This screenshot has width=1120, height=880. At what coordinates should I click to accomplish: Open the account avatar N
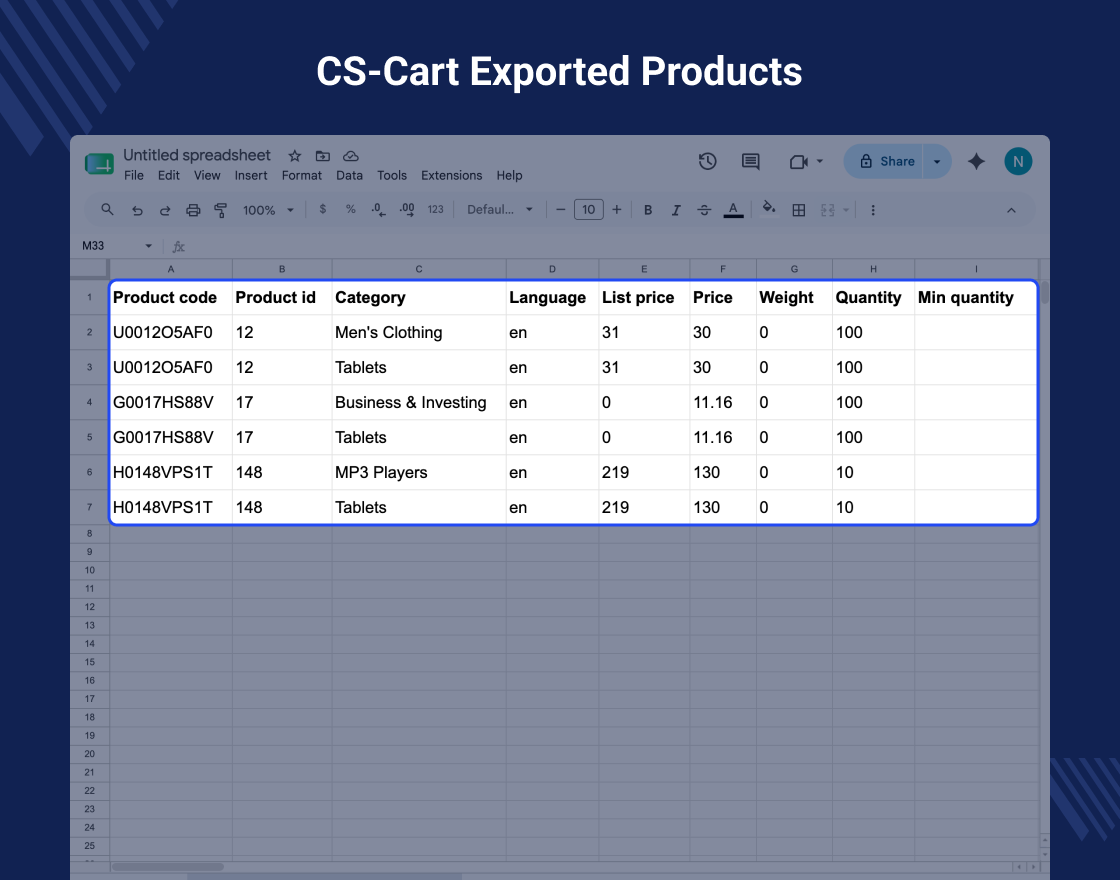point(1018,161)
